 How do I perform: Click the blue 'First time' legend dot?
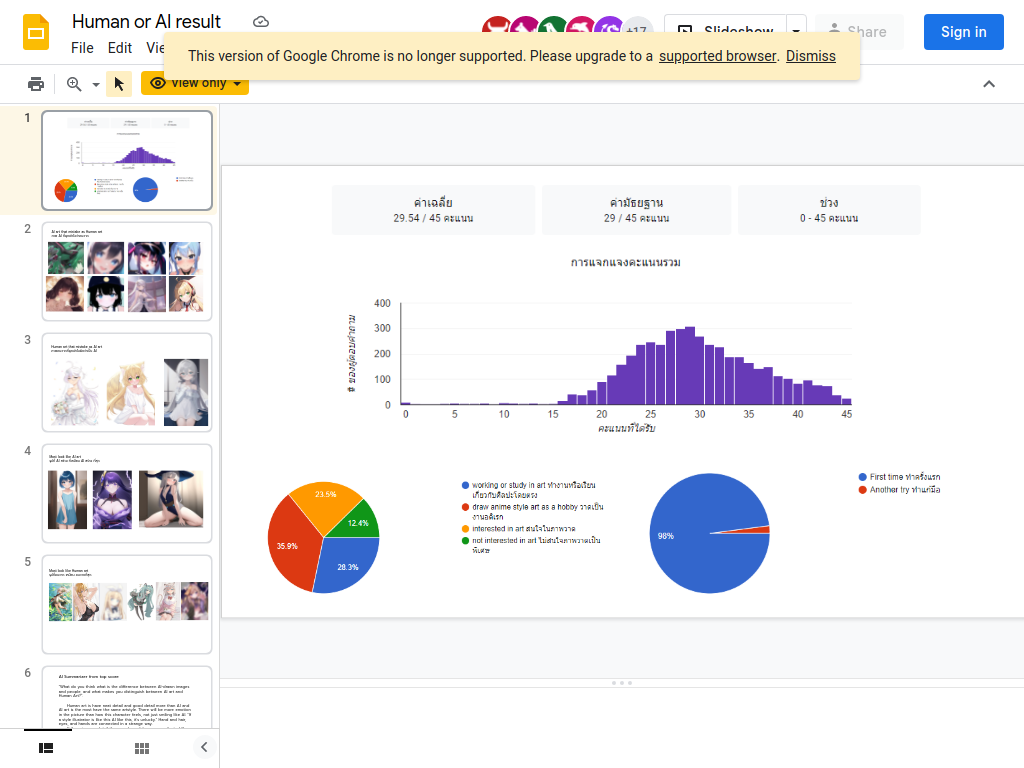click(x=862, y=477)
